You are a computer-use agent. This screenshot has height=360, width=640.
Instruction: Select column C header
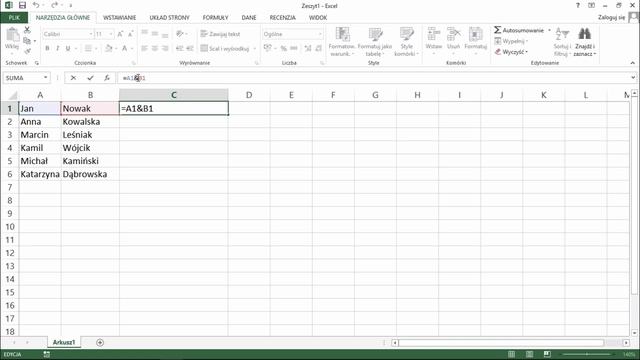click(173, 95)
